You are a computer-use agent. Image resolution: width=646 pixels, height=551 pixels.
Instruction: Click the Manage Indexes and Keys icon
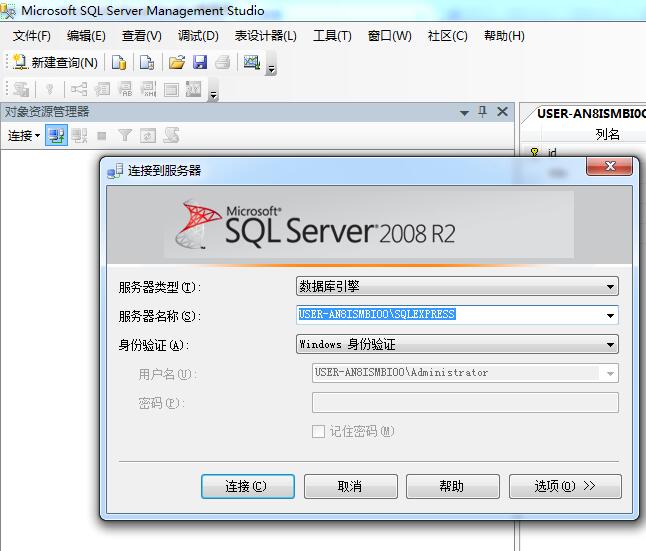click(x=103, y=89)
